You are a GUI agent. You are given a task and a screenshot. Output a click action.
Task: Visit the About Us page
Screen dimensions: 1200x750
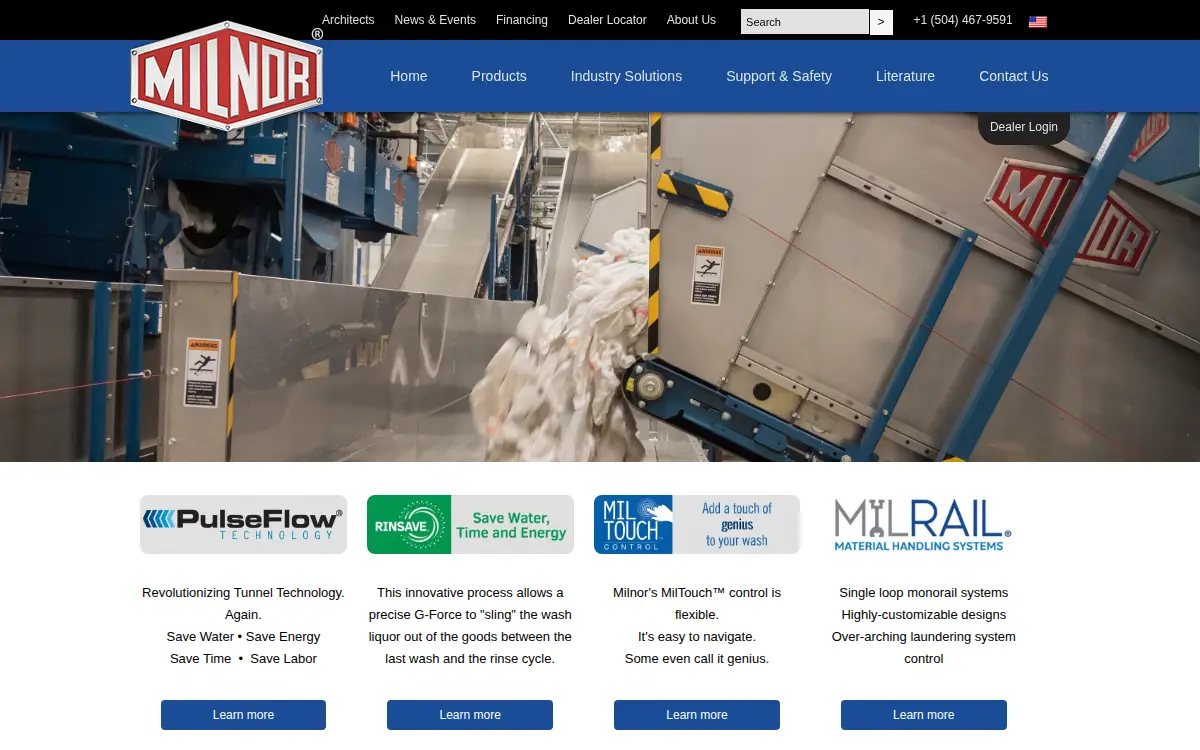tap(691, 20)
